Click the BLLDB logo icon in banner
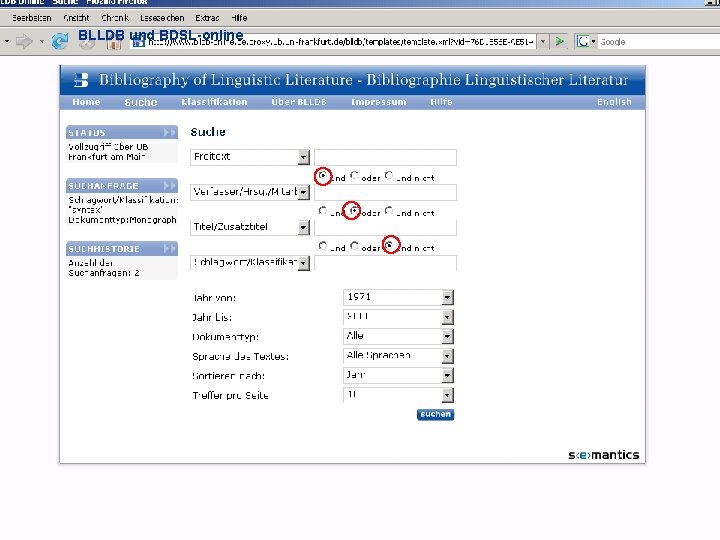Screen dimensions: 720x540 coord(81,80)
